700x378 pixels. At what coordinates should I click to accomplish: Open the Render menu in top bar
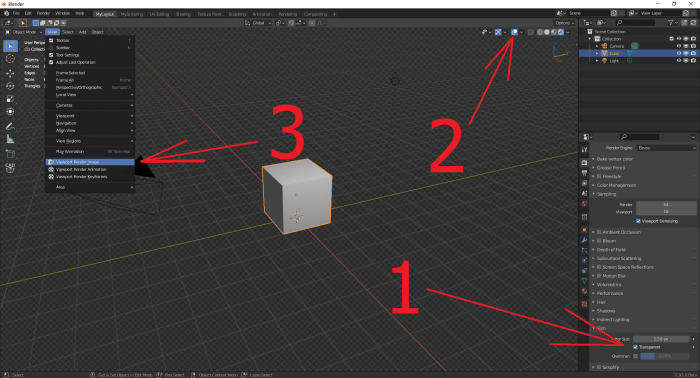click(x=43, y=13)
